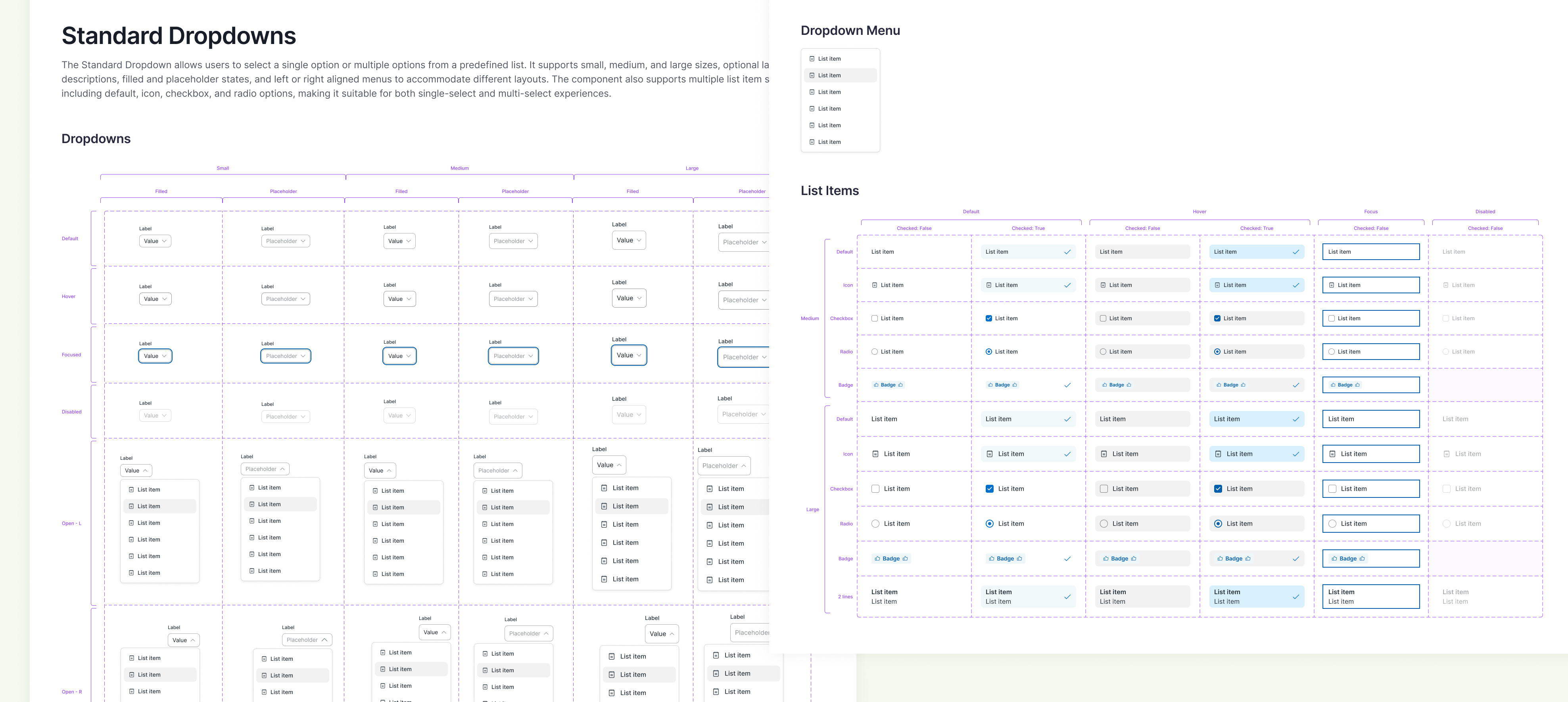Click selected radio in Large Radio row, Default Checked True
Image resolution: width=1568 pixels, height=702 pixels.
(990, 524)
